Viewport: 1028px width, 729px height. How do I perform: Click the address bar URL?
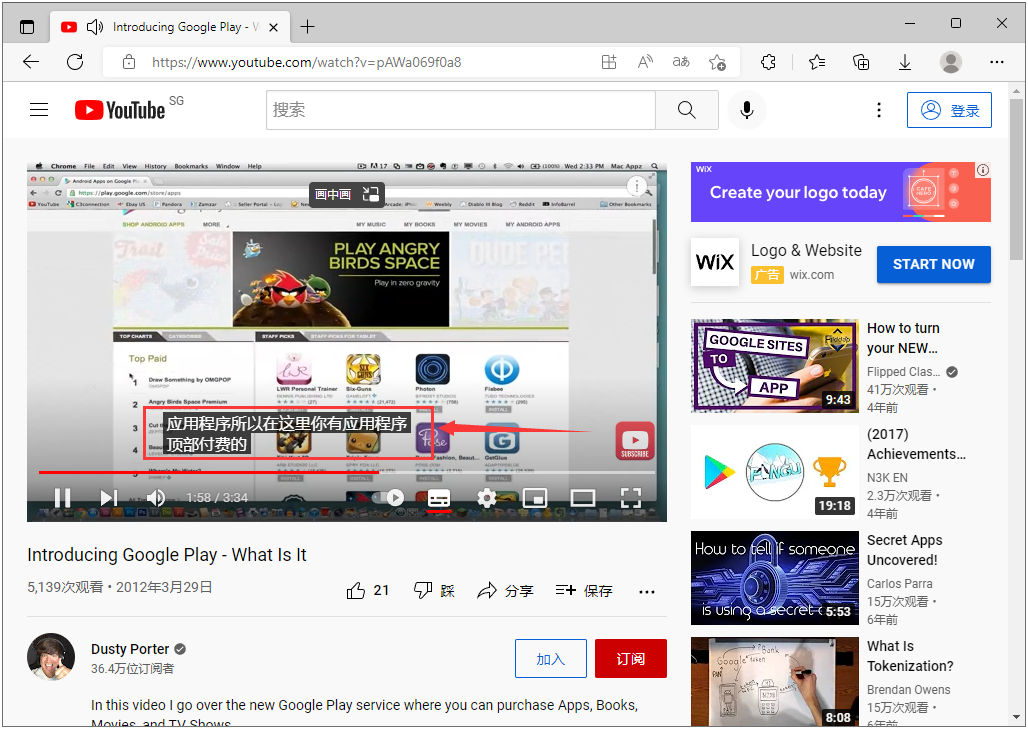(x=306, y=62)
